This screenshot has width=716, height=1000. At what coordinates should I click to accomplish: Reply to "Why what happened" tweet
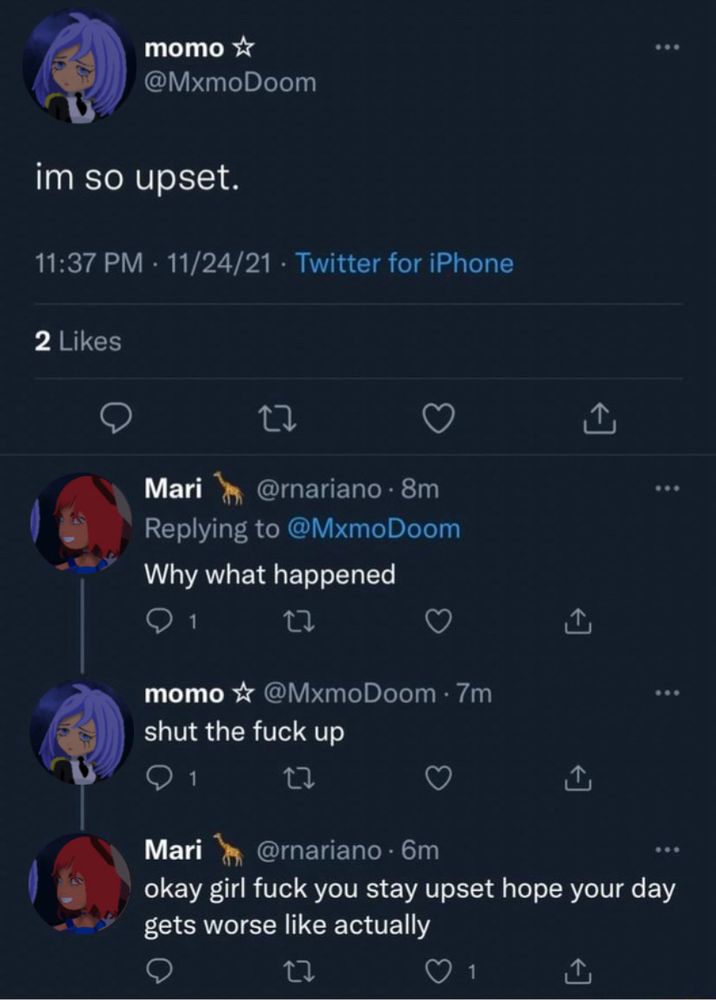[x=158, y=620]
